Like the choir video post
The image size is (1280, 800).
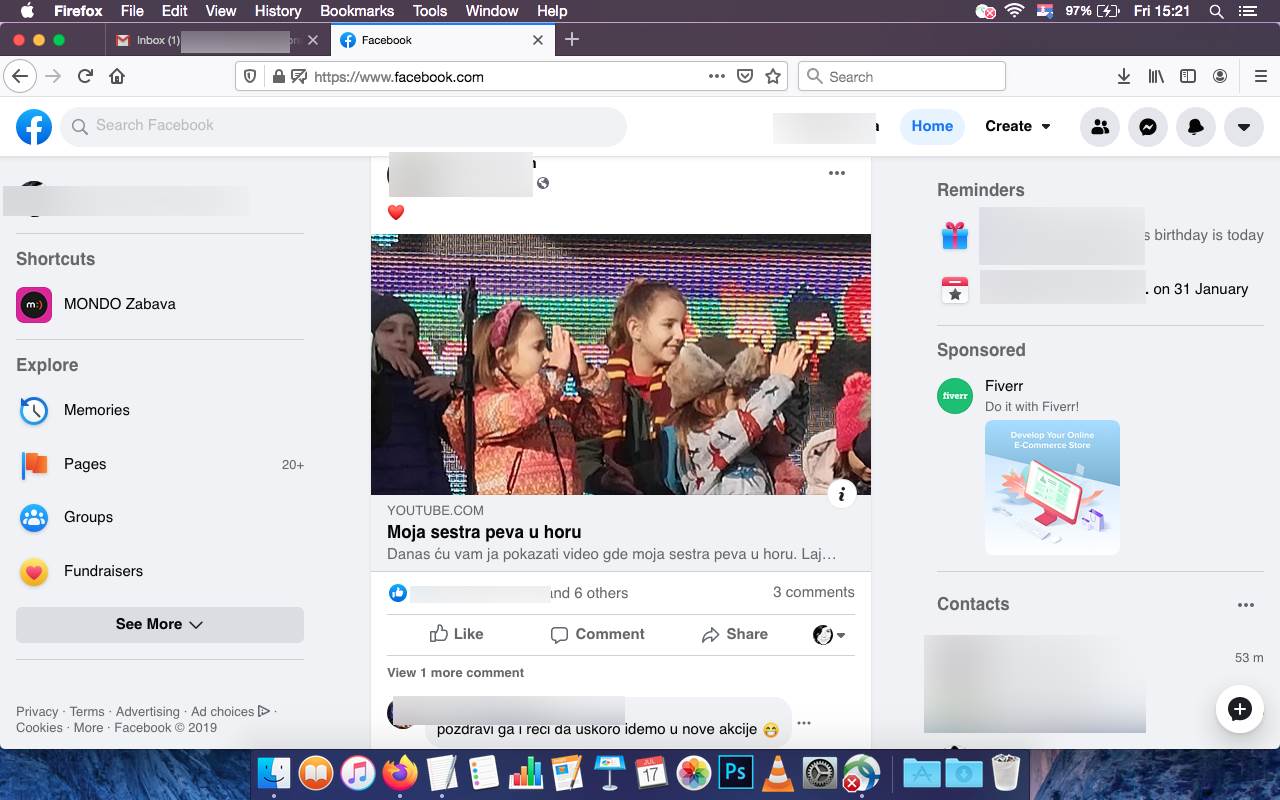pos(456,634)
